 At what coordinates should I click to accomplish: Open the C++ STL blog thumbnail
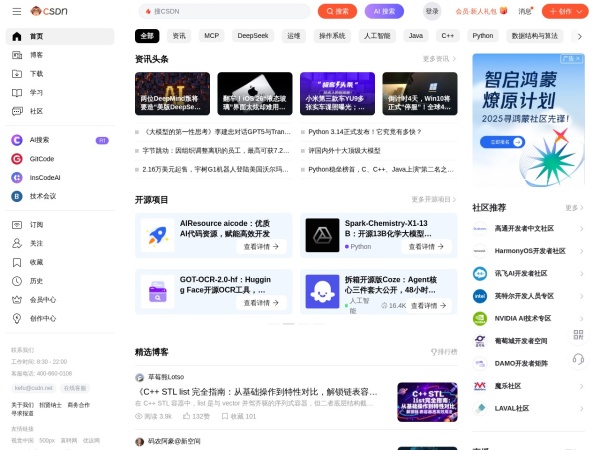pyautogui.click(x=427, y=402)
